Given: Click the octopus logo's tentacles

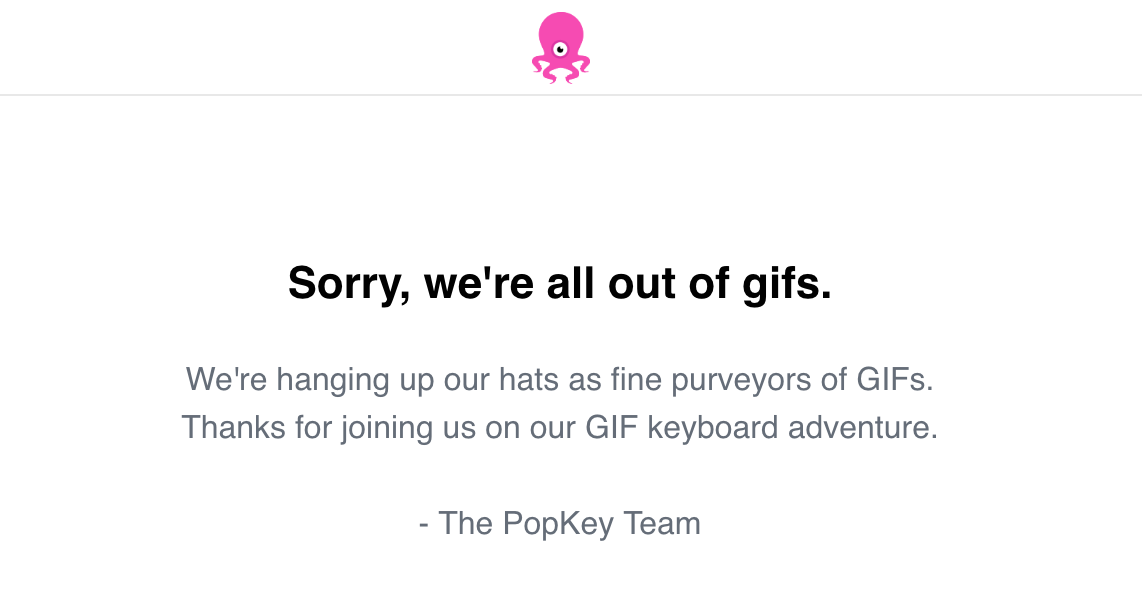Looking at the screenshot, I should [x=561, y=70].
